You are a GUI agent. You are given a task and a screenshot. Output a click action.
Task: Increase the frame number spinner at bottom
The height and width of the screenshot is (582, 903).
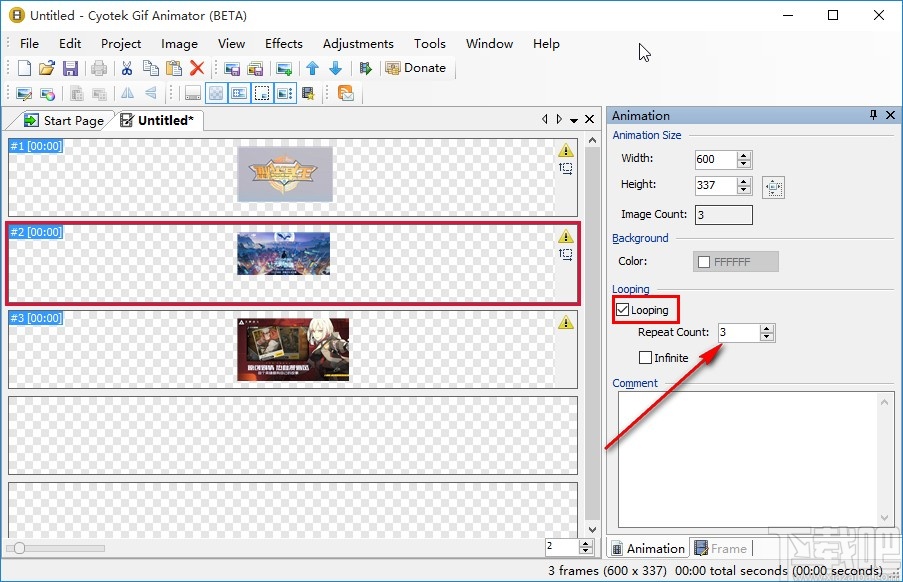coord(586,543)
